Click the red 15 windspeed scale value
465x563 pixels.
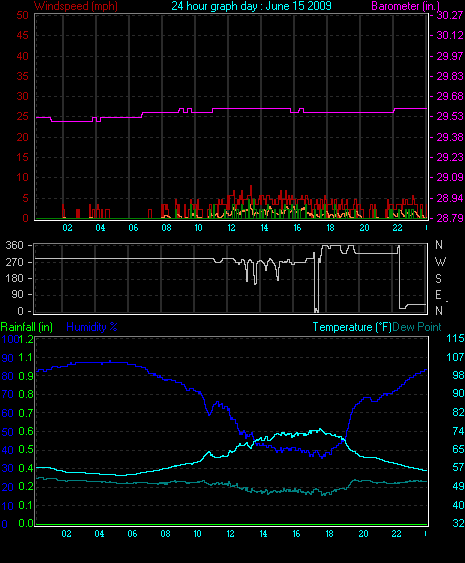pyautogui.click(x=22, y=158)
